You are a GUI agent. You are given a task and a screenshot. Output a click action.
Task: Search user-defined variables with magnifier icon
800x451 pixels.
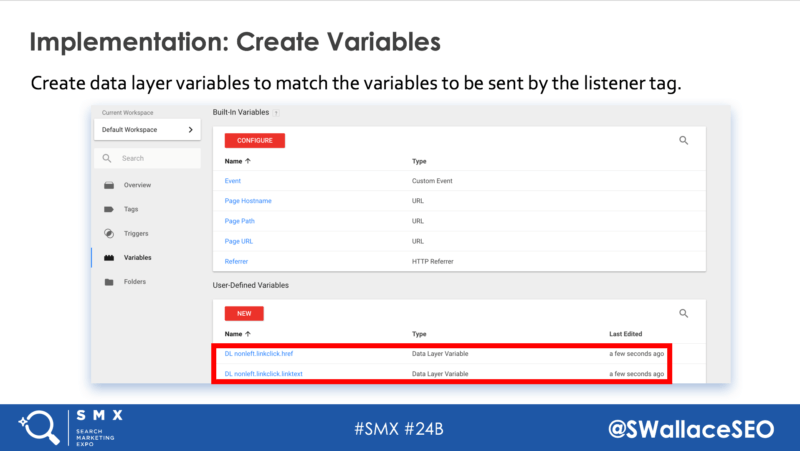pos(684,313)
